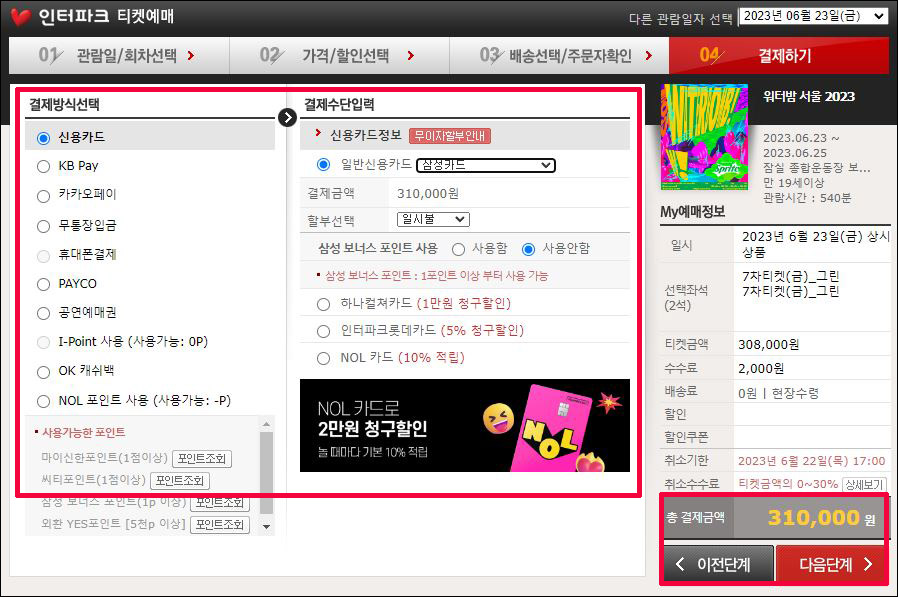
Task: Enable 삼성 보너스 포인트 사용함
Action: click(x=458, y=249)
